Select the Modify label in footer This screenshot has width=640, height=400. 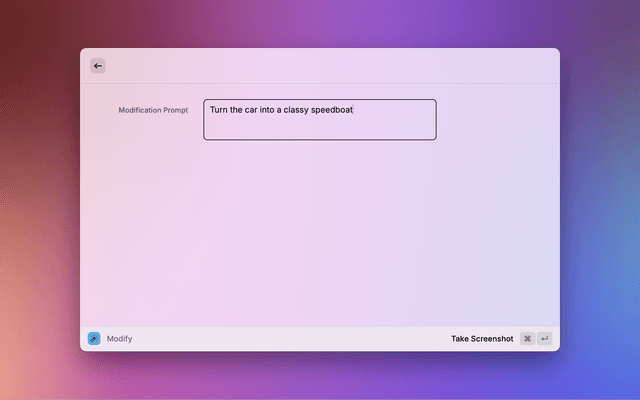click(x=120, y=339)
